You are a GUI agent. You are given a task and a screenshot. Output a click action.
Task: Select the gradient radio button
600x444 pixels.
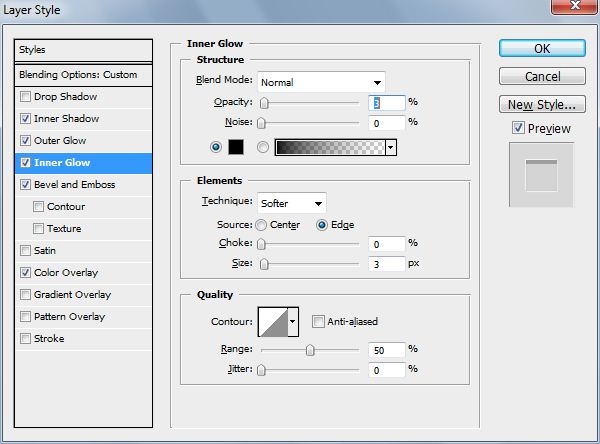click(x=262, y=147)
